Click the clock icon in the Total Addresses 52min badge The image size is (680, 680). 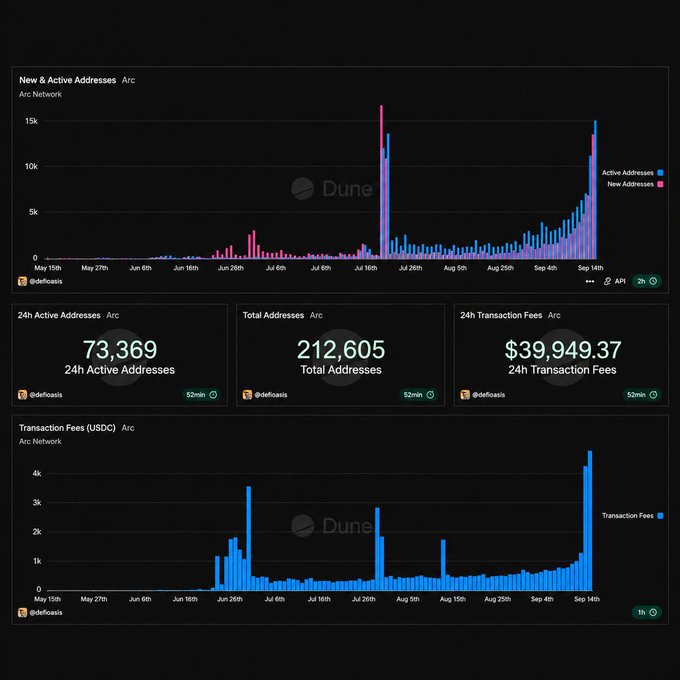(x=431, y=395)
